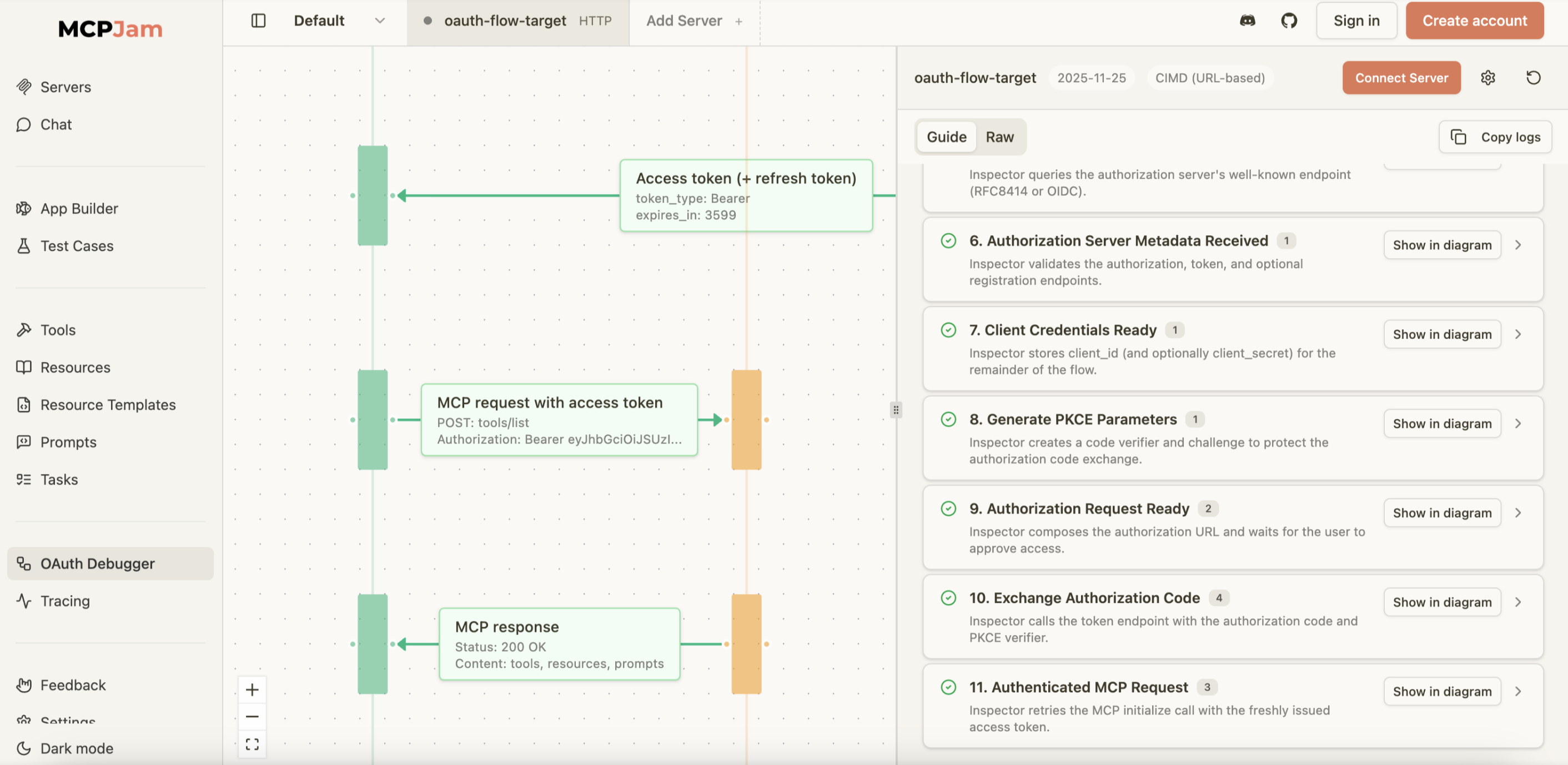This screenshot has width=1568, height=765.
Task: Expand step 11 Authenticated MCP Request
Action: click(1518, 691)
